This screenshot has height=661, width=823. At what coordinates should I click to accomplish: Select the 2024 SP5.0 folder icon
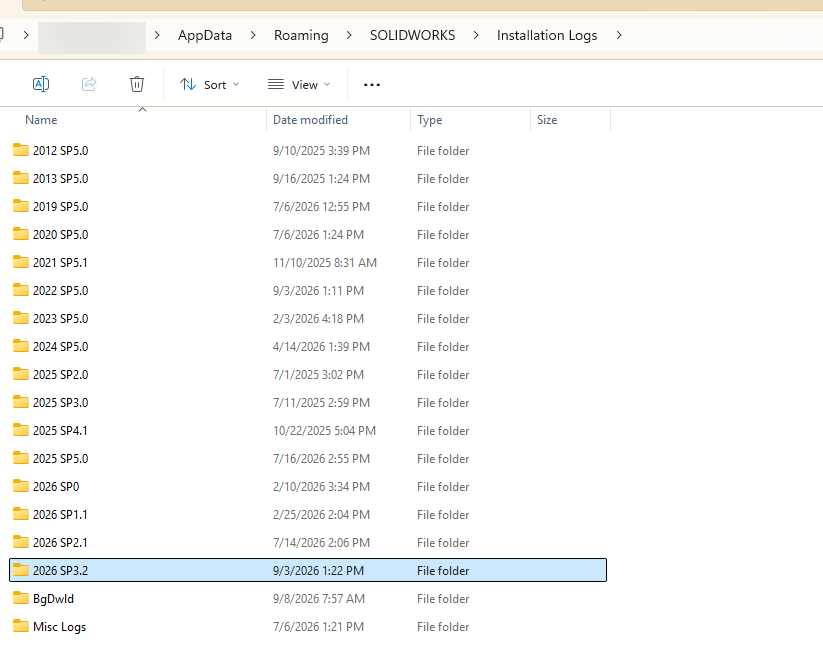21,346
